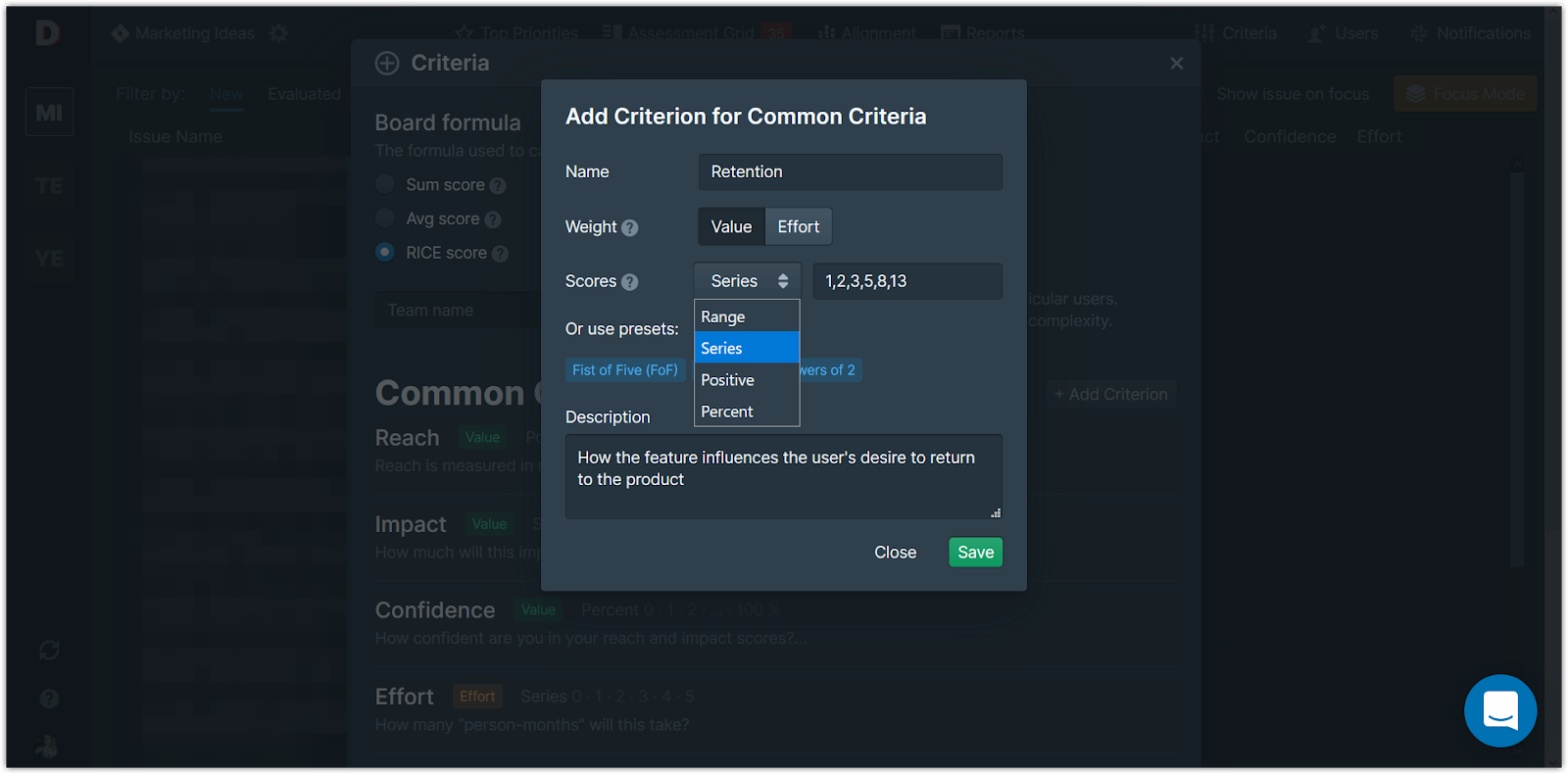Click the sync refresh icon in sidebar
Image resolution: width=1568 pixels, height=774 pixels.
coord(49,651)
